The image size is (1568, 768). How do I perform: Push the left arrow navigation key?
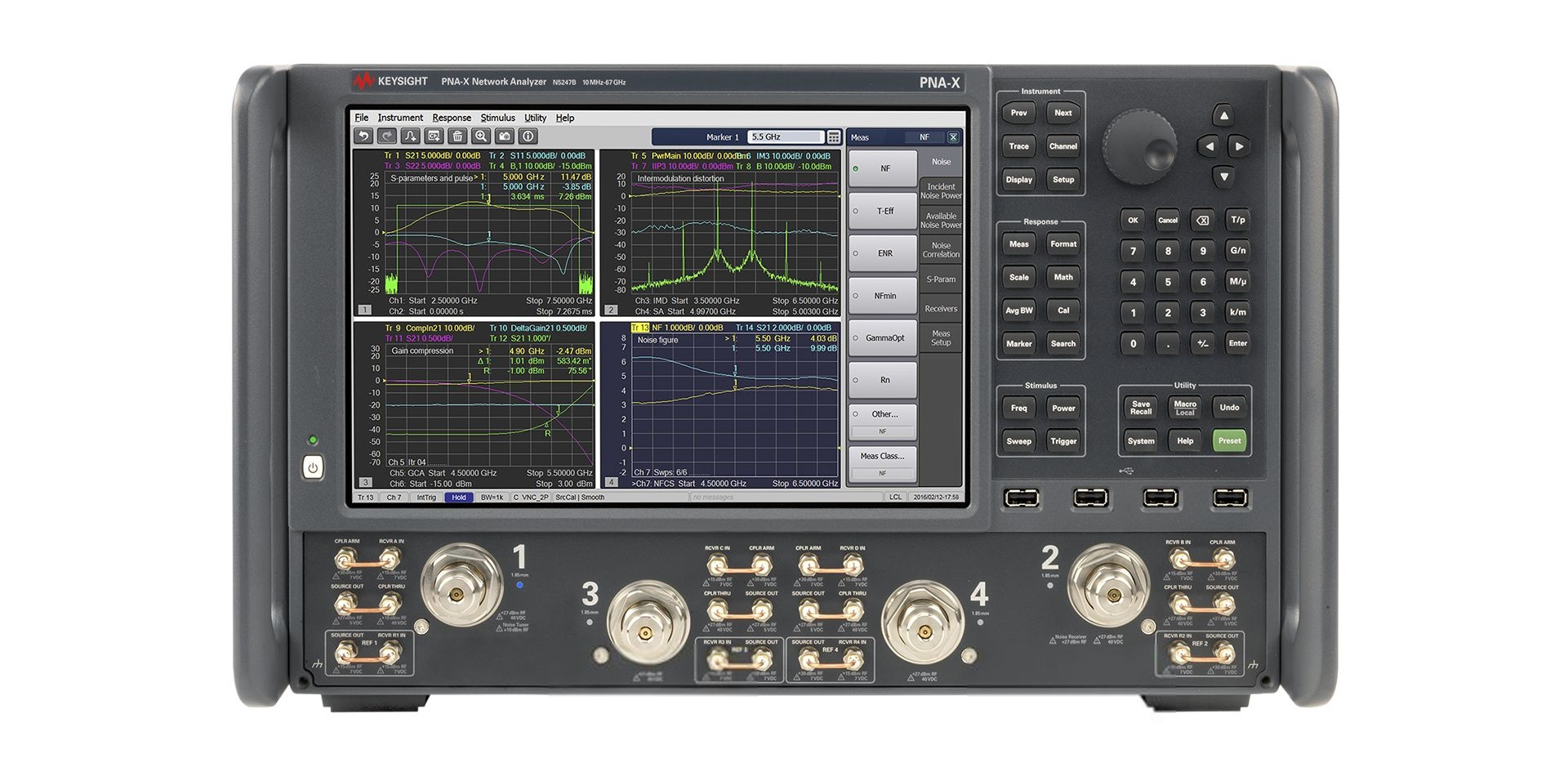pyautogui.click(x=1209, y=147)
